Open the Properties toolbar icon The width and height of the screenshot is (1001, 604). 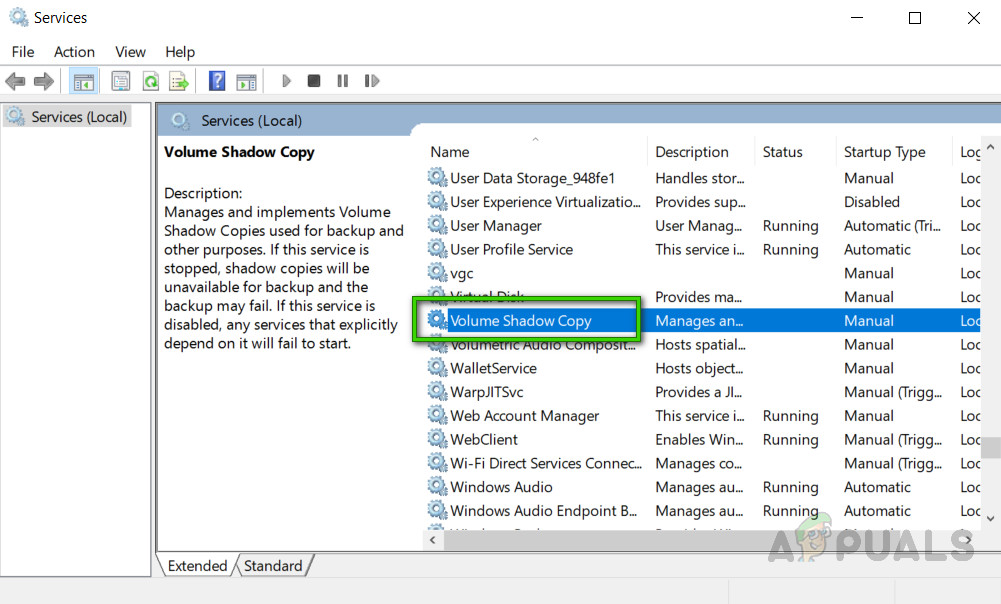121,81
